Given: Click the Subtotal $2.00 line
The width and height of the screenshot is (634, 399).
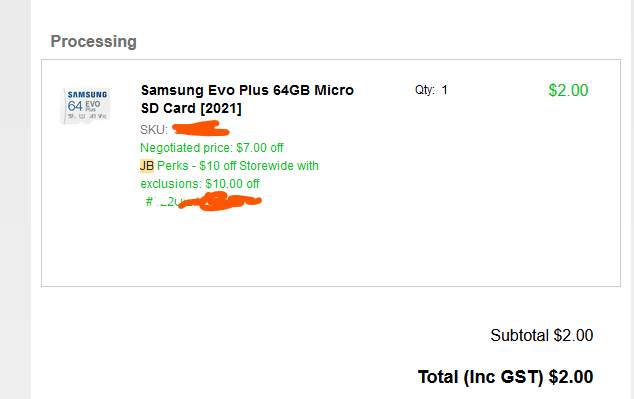Looking at the screenshot, I should point(541,335).
